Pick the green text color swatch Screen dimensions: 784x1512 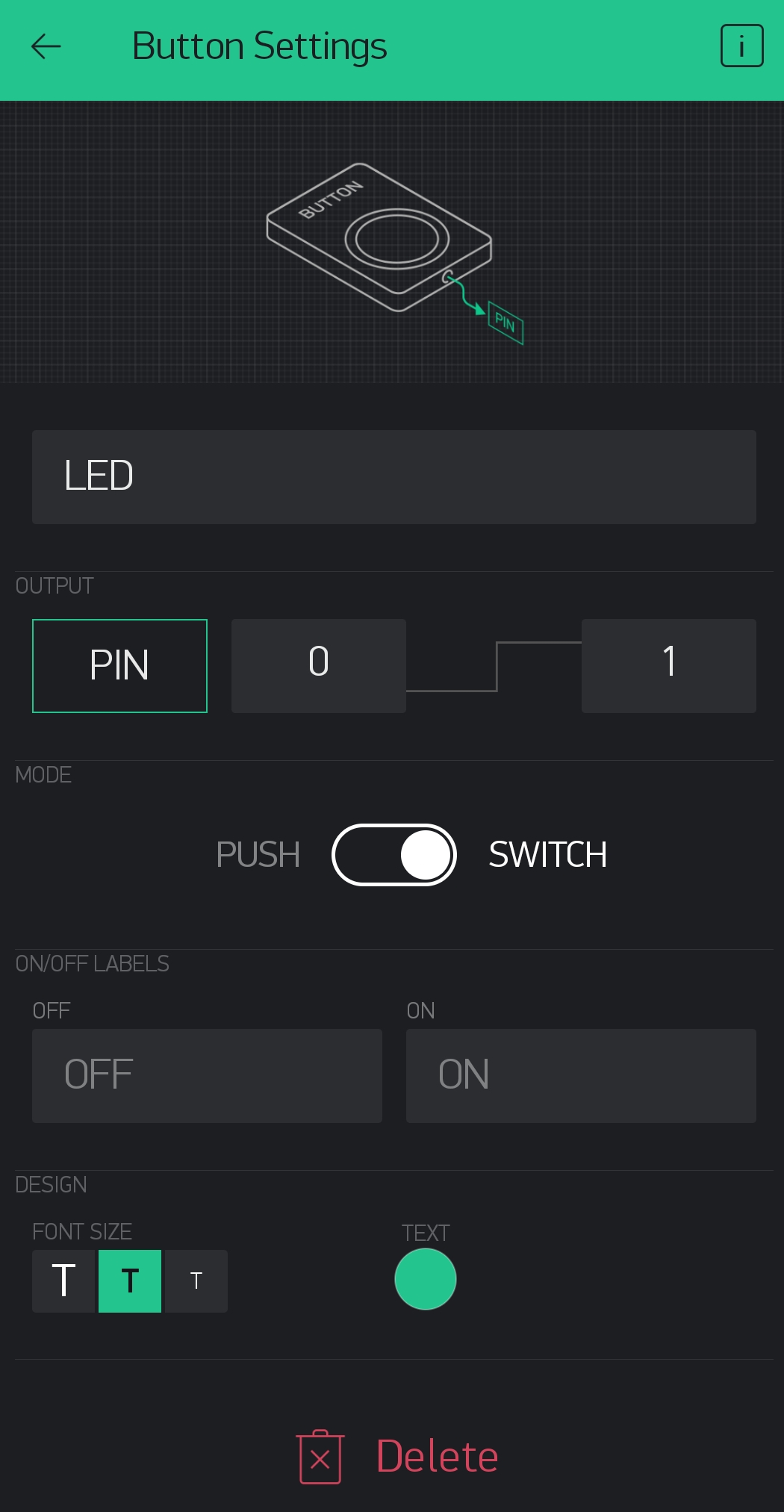point(426,1280)
